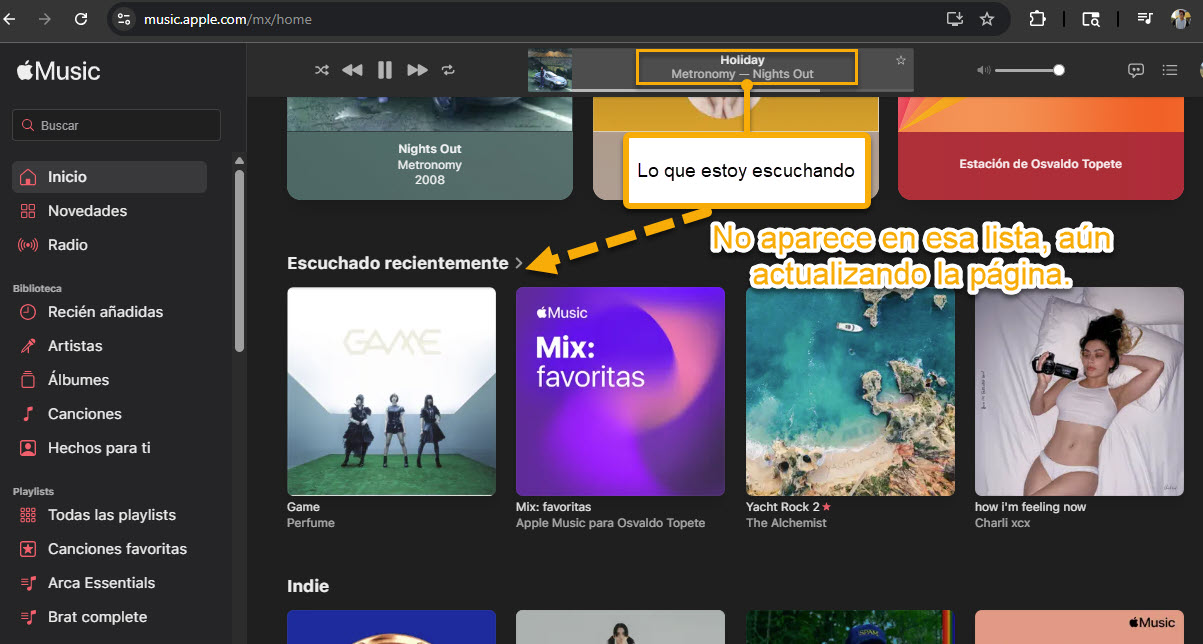Viewport: 1203px width, 644px height.
Task: Toggle repeat mode
Action: coord(448,70)
